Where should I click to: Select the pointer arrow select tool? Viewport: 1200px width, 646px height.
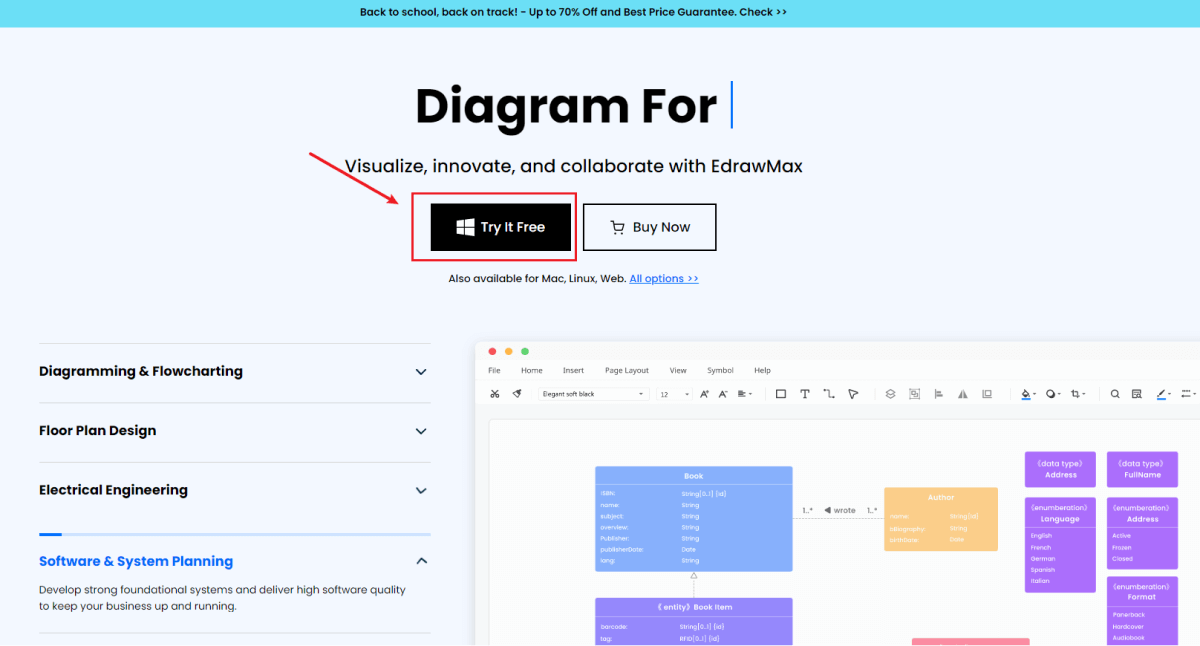point(853,394)
